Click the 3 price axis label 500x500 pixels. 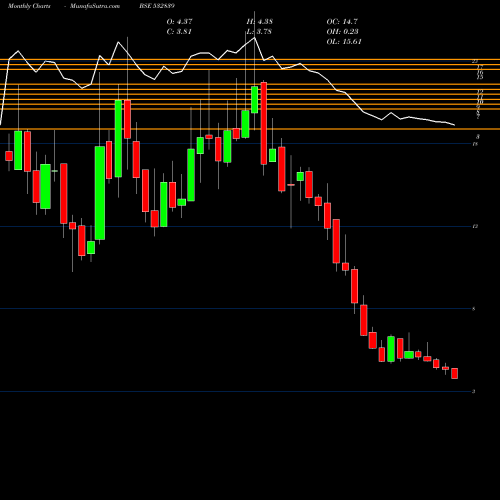tap(474, 391)
